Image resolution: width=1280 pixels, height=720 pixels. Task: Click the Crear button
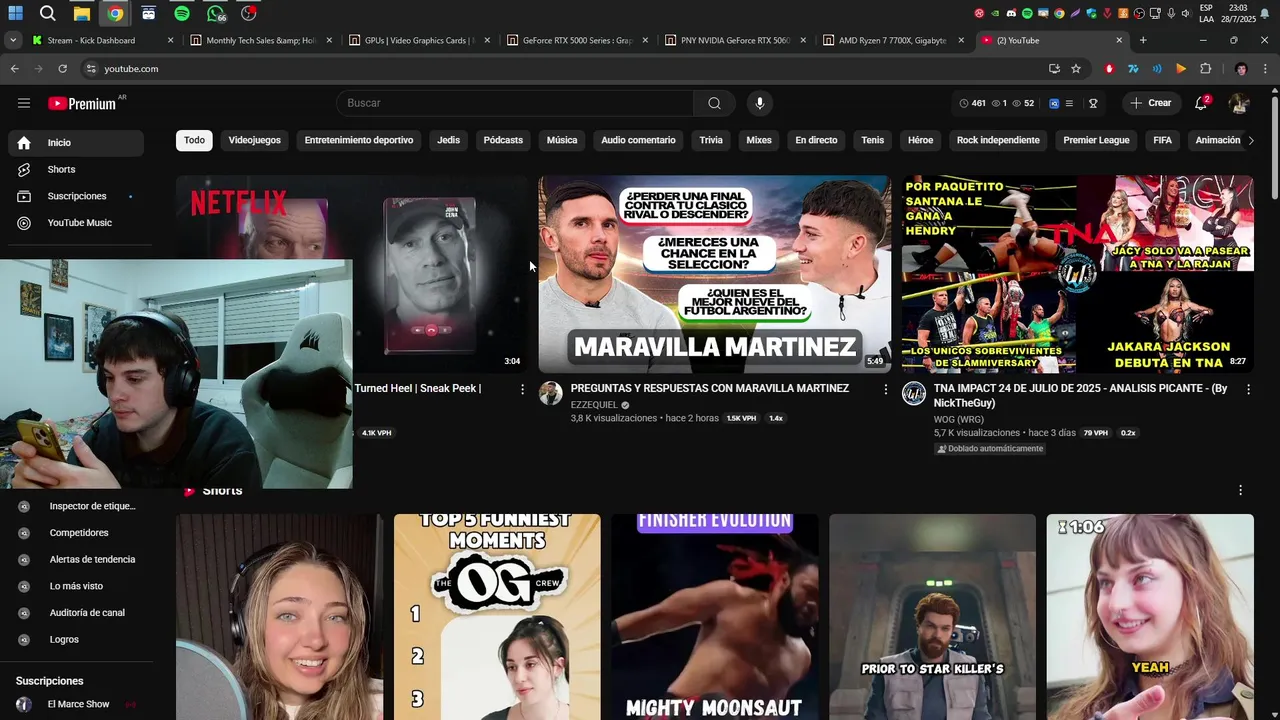1150,103
